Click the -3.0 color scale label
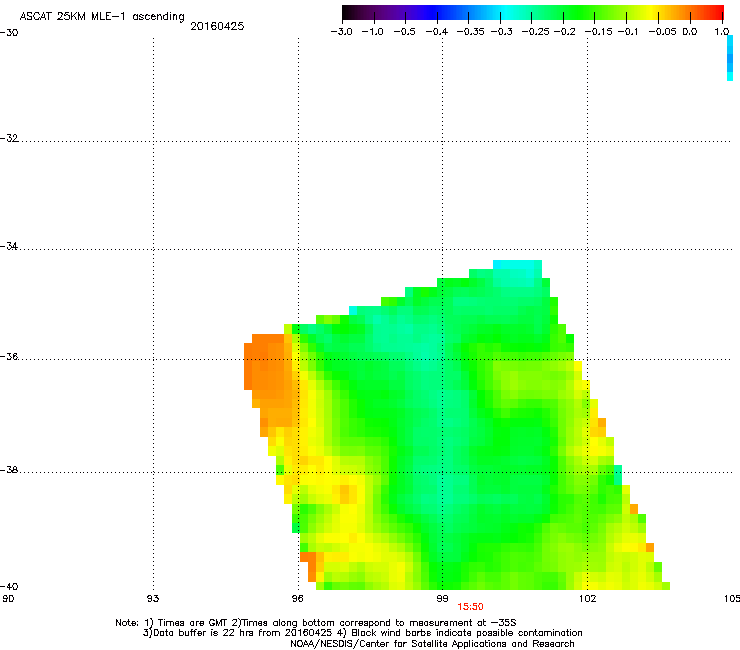The image size is (740, 650). [x=341, y=32]
